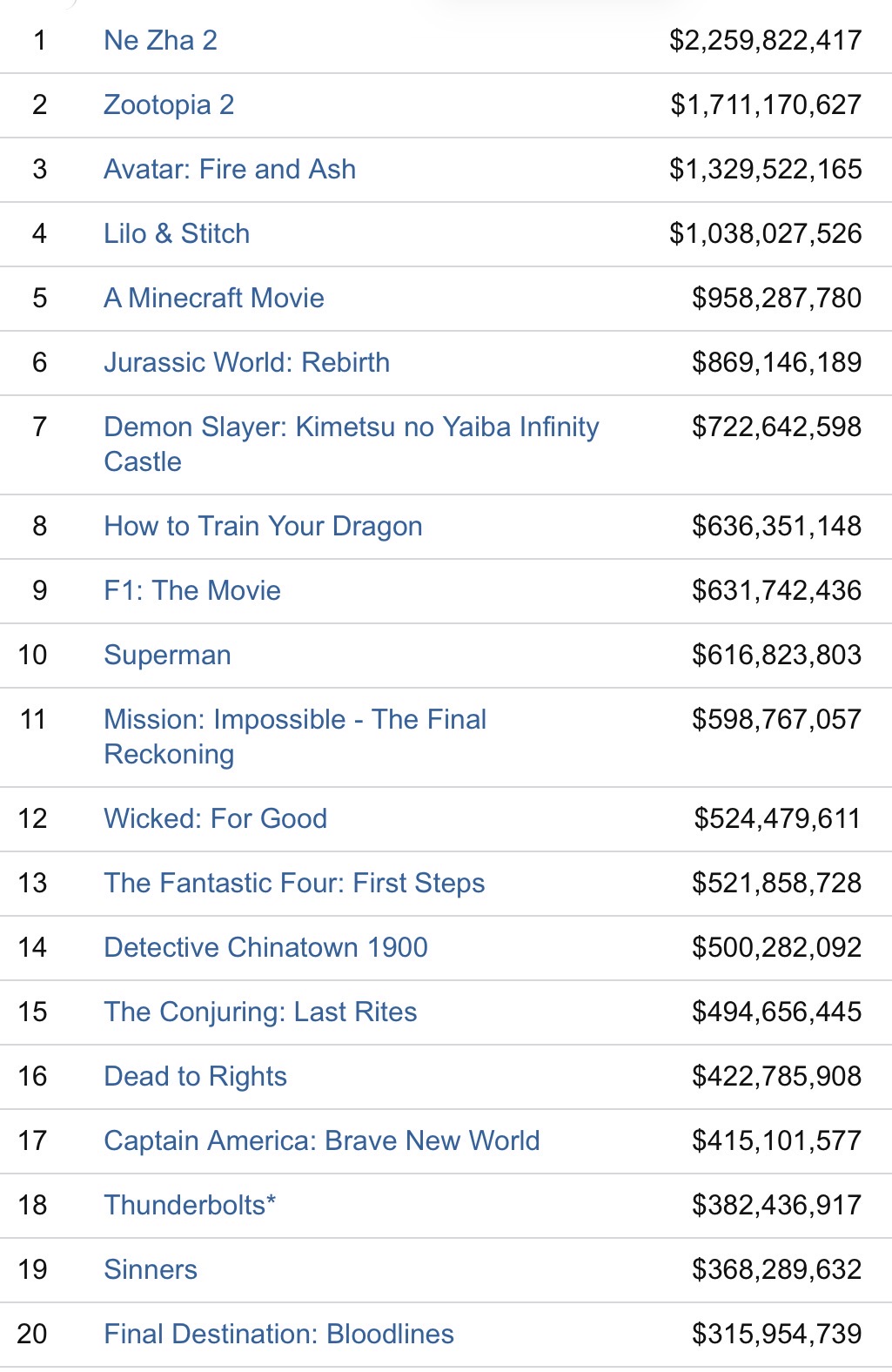Select the Dead to Rights link
Screen dimensions: 892x1372
coord(195,1076)
